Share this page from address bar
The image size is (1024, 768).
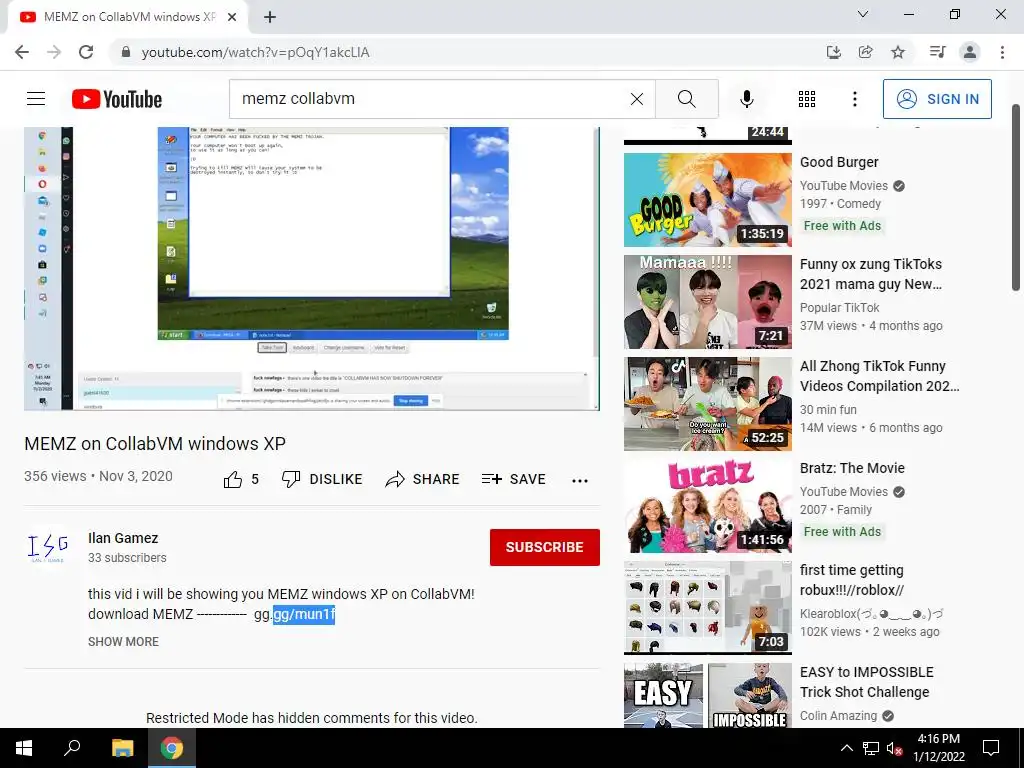click(x=865, y=52)
